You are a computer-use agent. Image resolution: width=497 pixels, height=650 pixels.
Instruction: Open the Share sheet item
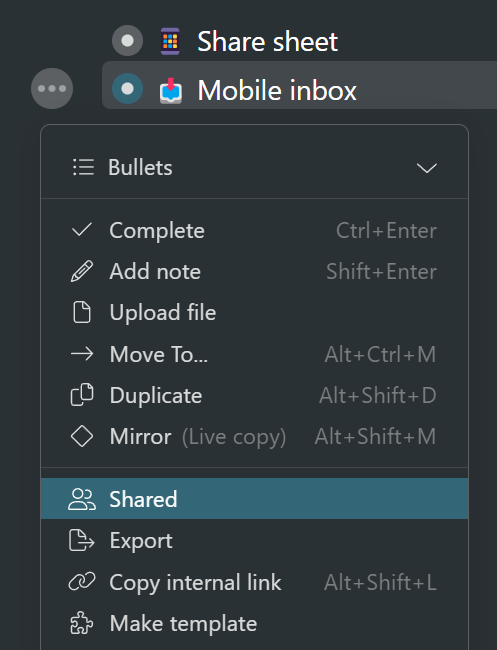(x=267, y=41)
